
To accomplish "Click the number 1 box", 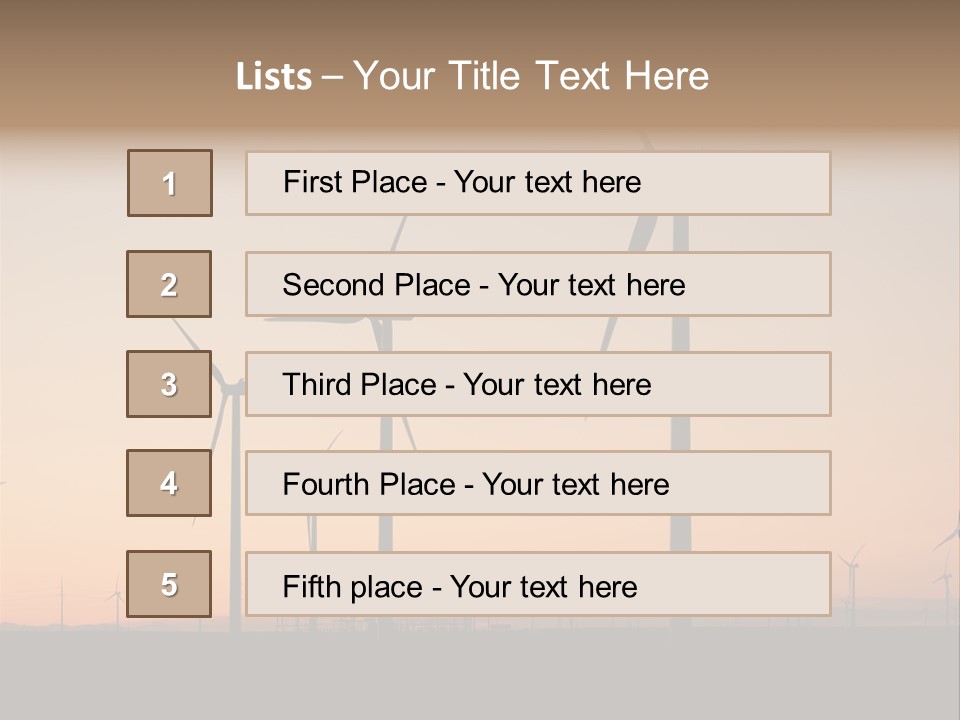I will click(170, 183).
